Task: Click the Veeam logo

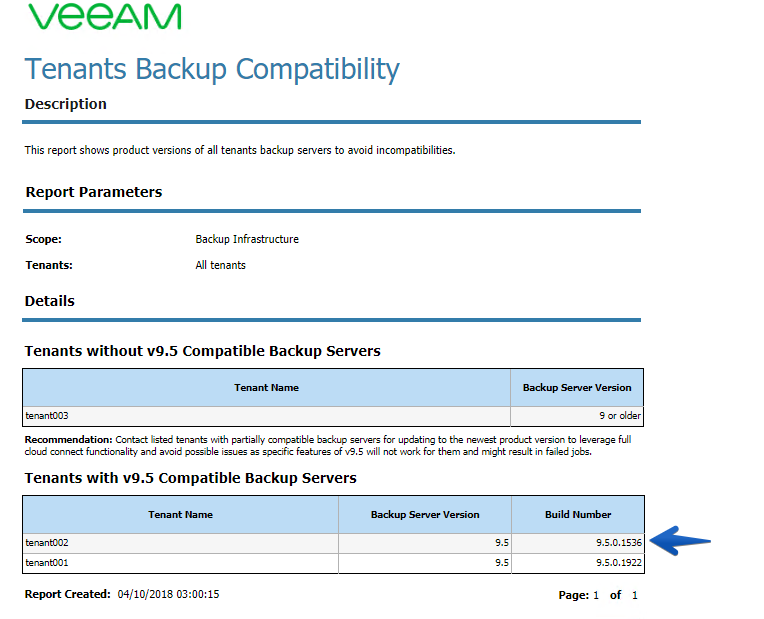Action: (105, 16)
